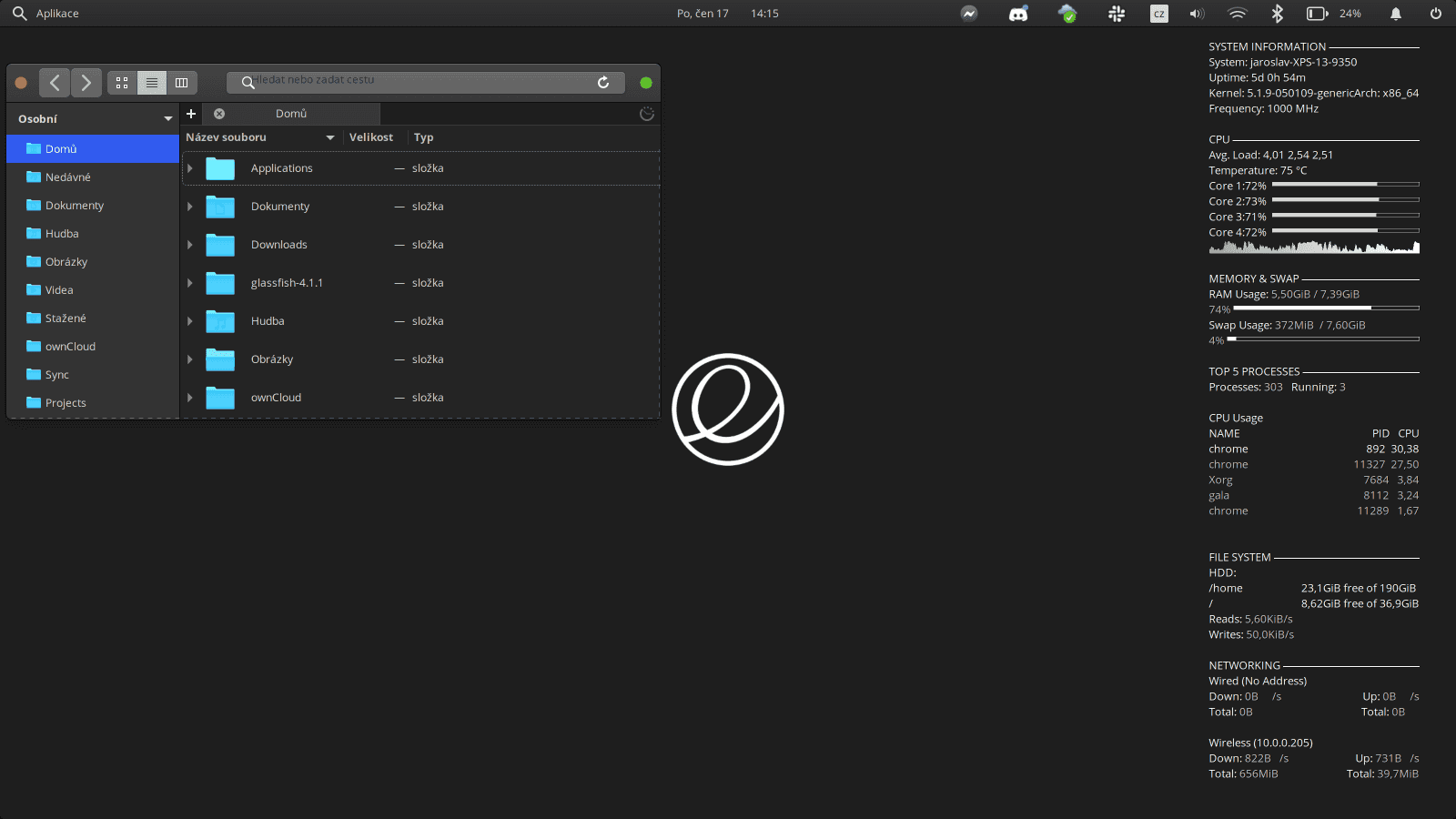The width and height of the screenshot is (1456, 819).
Task: Collapse the Osobní sidebar section
Action: click(x=168, y=119)
